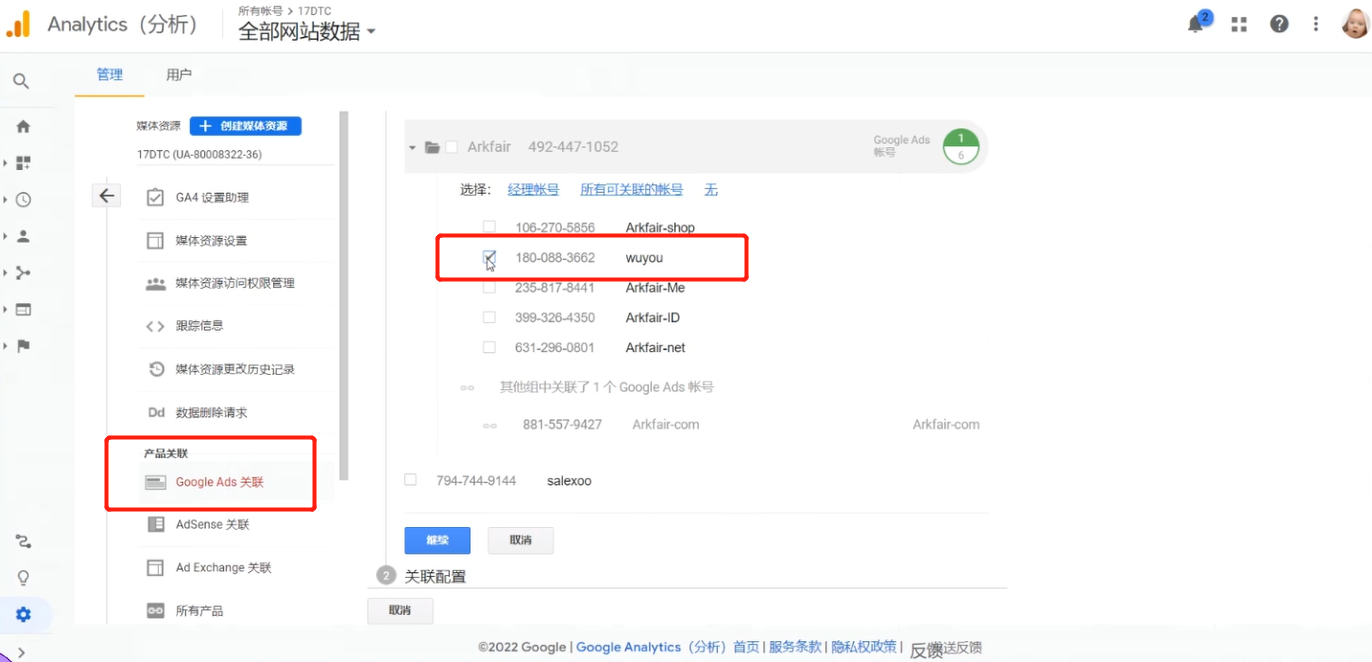Click the blue 继续 button
Viewport: 1372px width, 662px height.
point(437,540)
